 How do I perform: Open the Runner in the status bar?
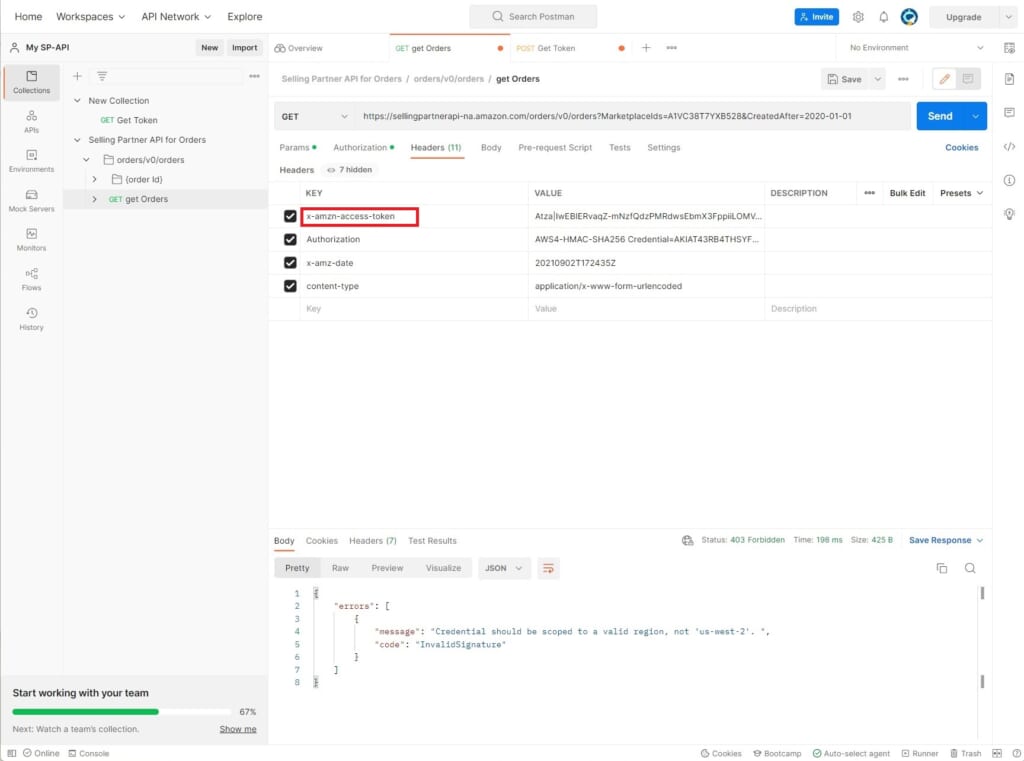920,753
